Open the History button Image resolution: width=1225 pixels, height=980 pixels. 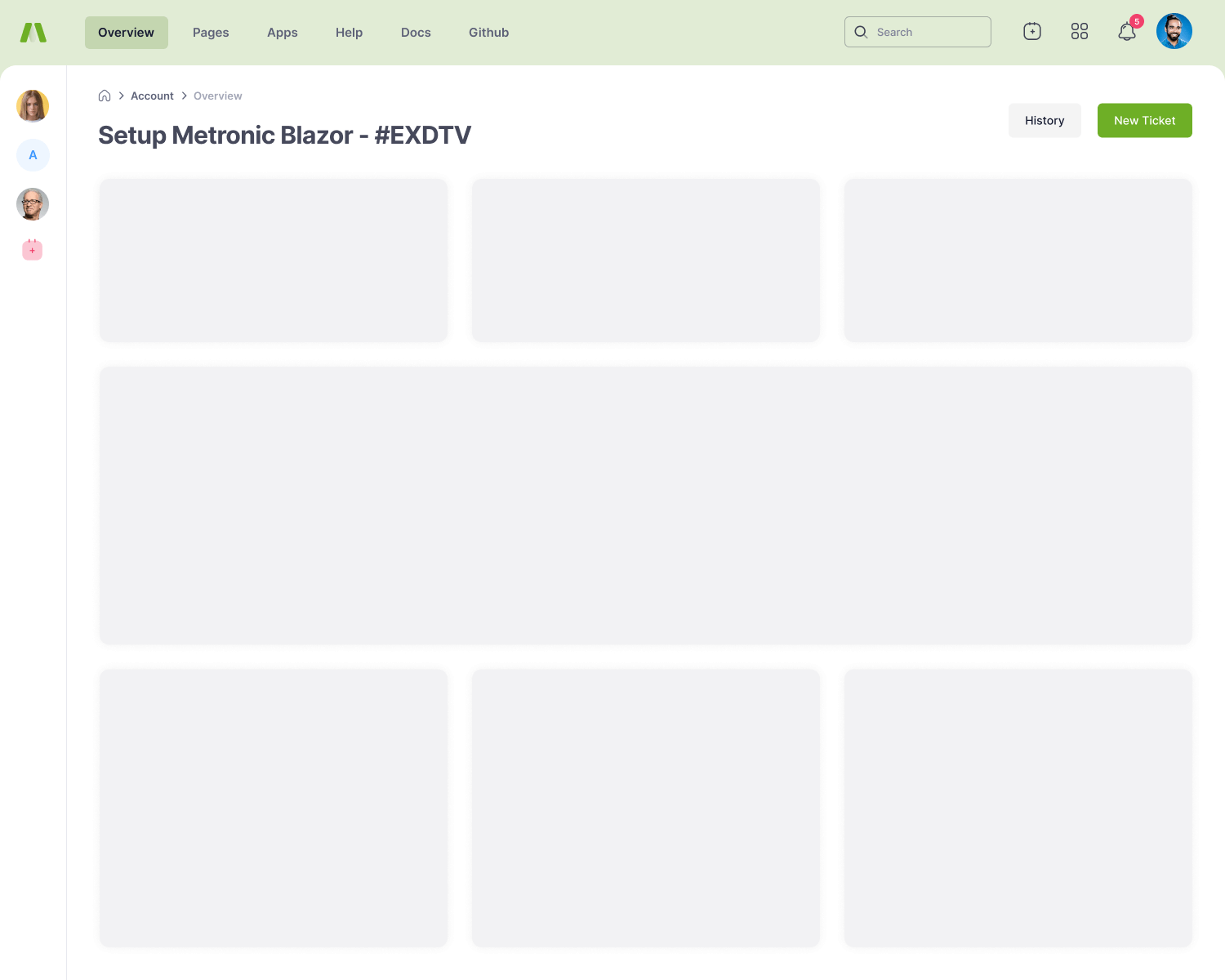coord(1045,120)
